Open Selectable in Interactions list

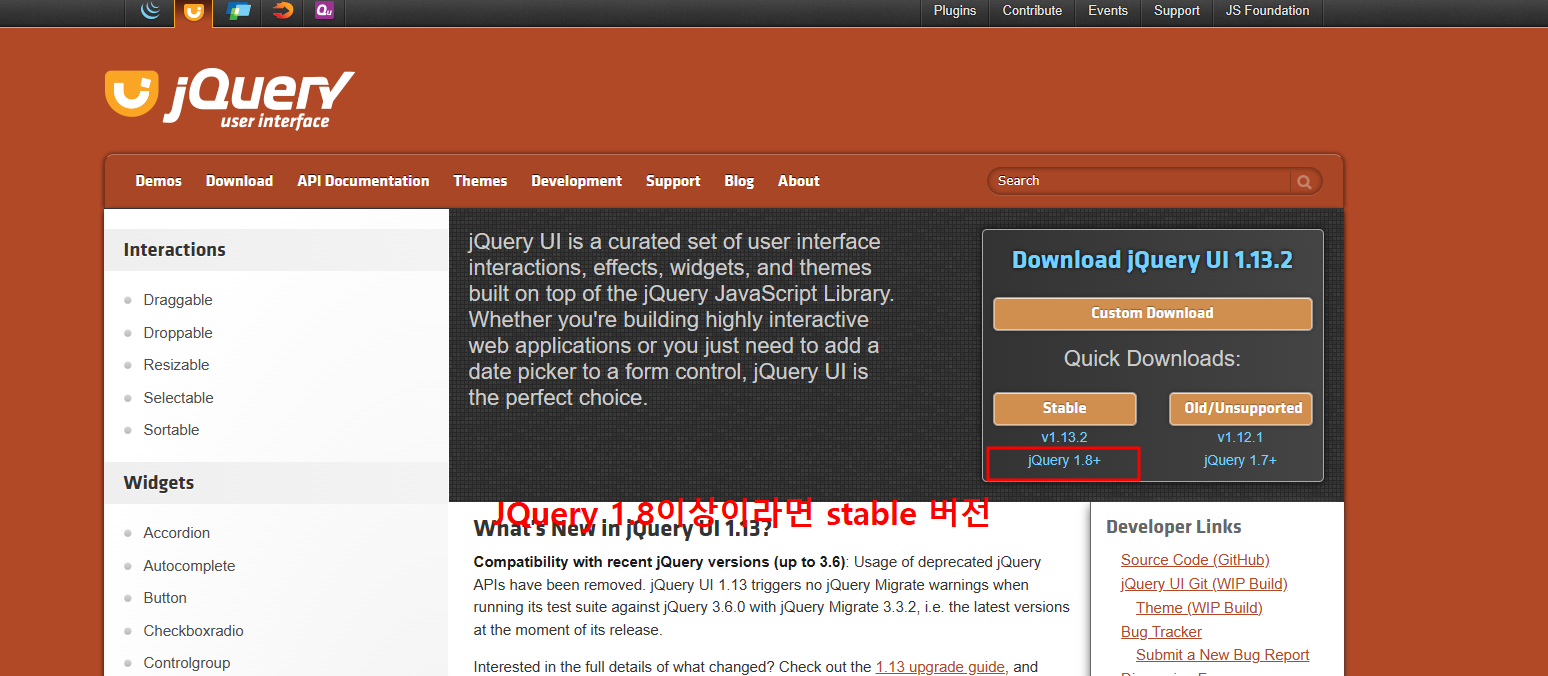click(178, 398)
